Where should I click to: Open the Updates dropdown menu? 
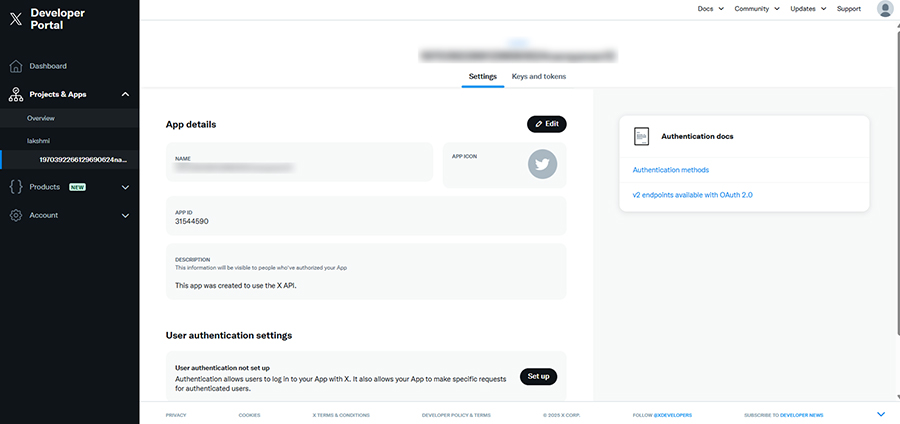(808, 9)
